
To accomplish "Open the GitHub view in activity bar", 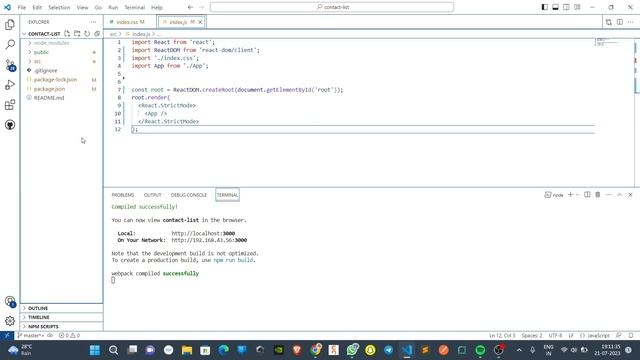I will [10, 125].
